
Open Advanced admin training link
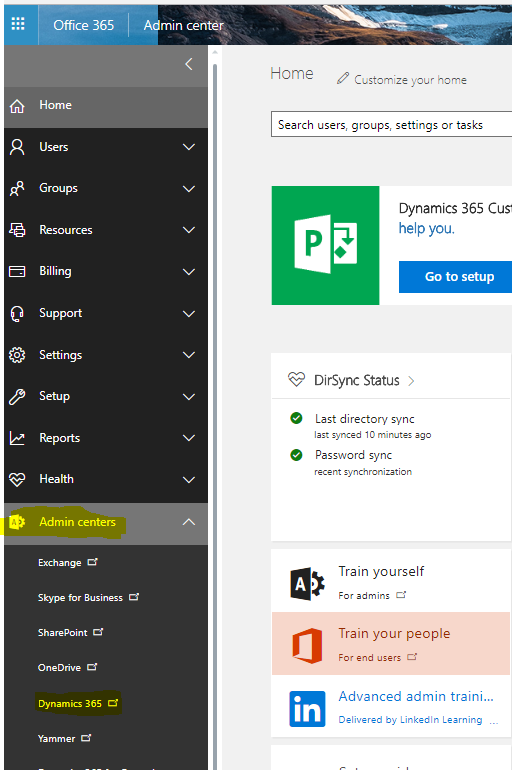(416, 696)
